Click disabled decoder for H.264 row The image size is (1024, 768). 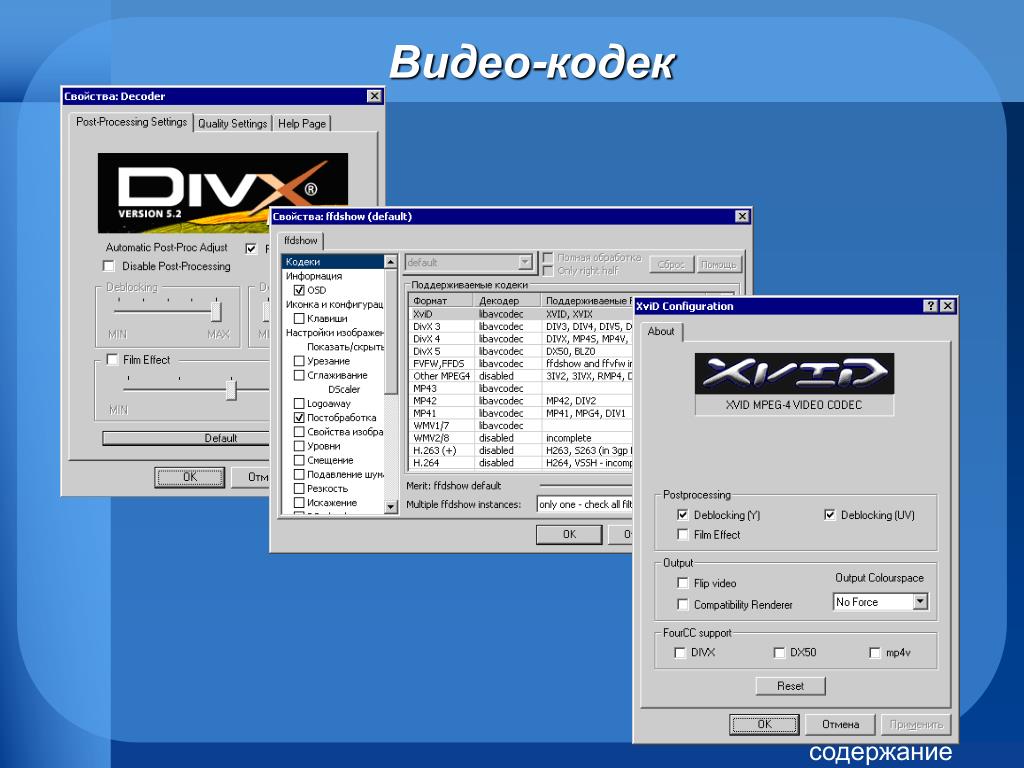click(496, 463)
